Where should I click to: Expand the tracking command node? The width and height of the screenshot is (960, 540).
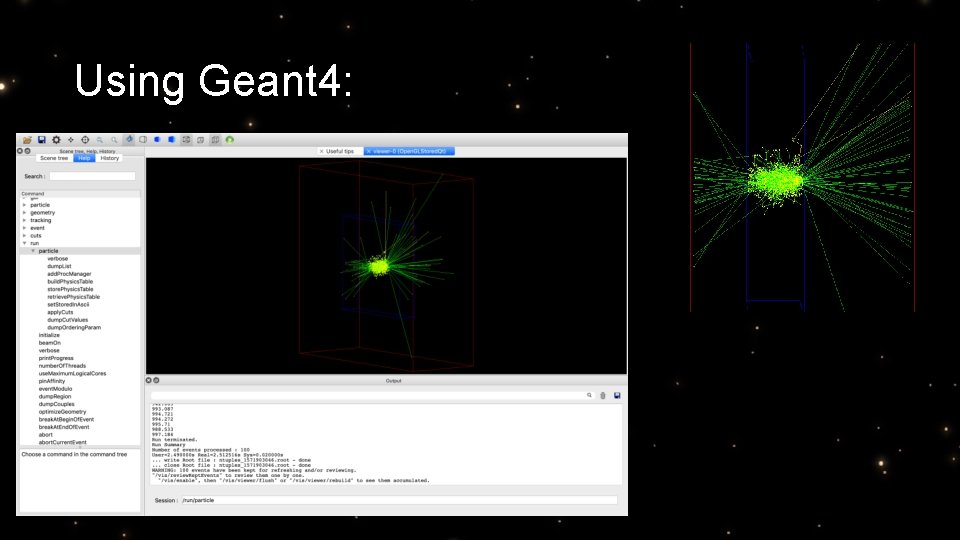coord(24,220)
